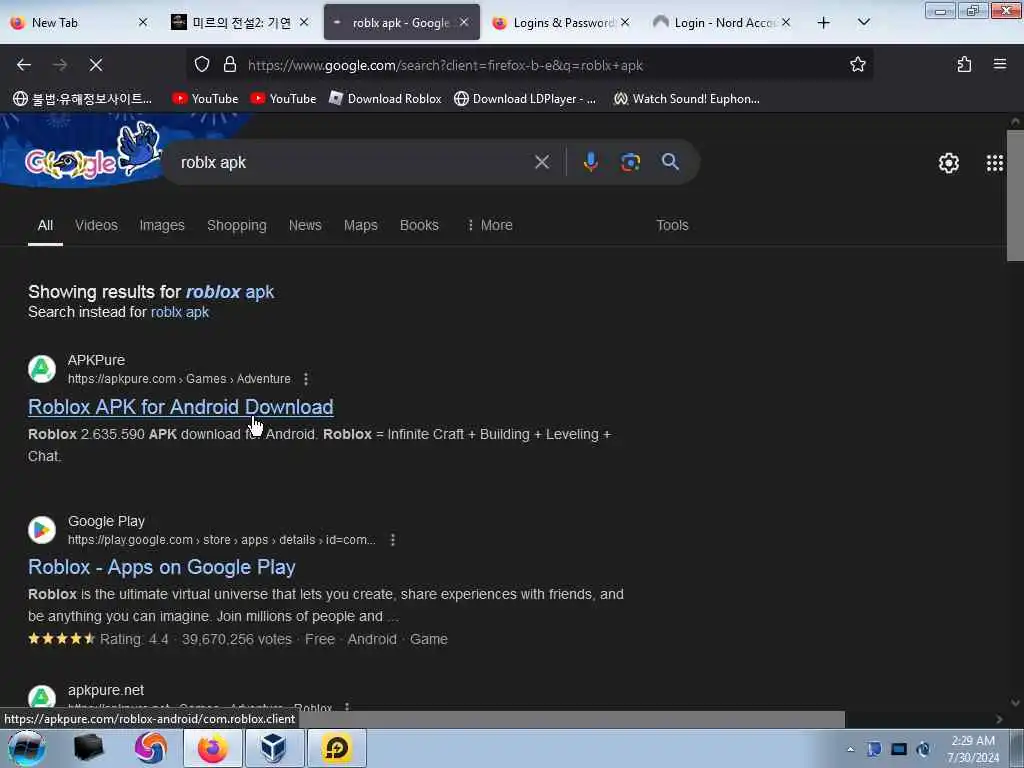
Task: Open Google quick settings gear
Action: [x=948, y=163]
